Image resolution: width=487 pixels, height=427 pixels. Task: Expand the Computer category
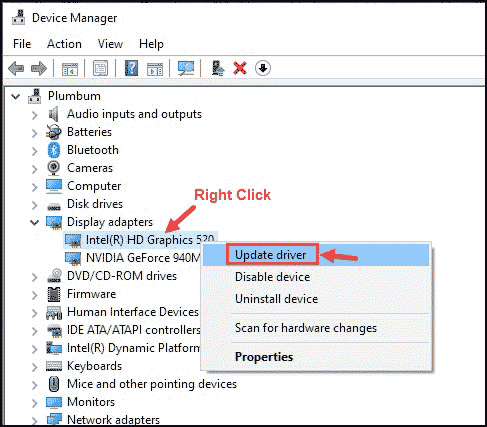[35, 187]
